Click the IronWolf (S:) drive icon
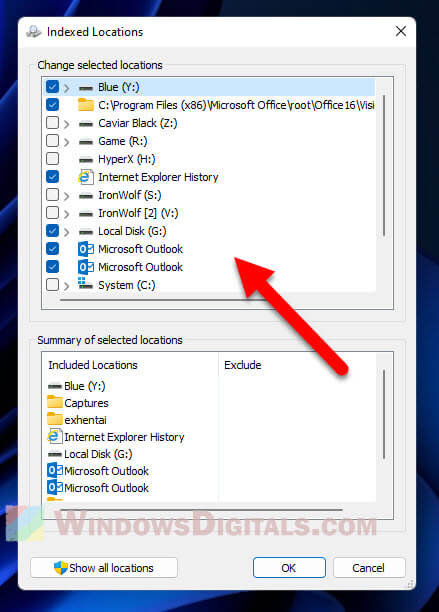Screen dimensions: 439x612 tap(86, 196)
